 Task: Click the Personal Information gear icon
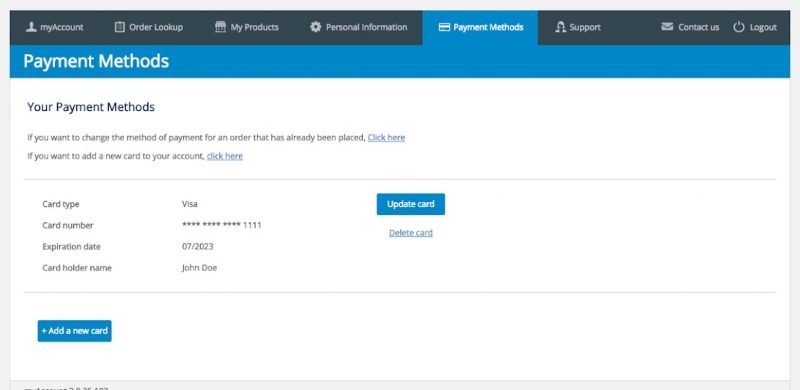pyautogui.click(x=316, y=27)
